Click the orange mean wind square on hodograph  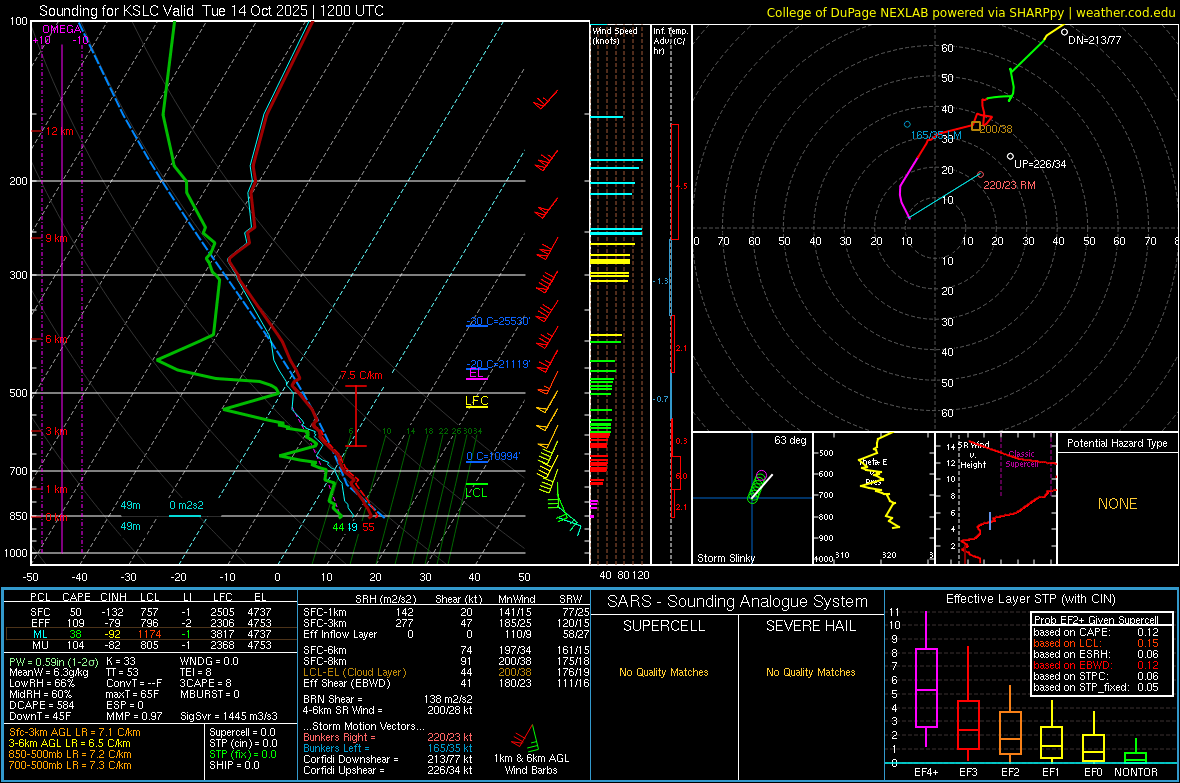point(975,126)
